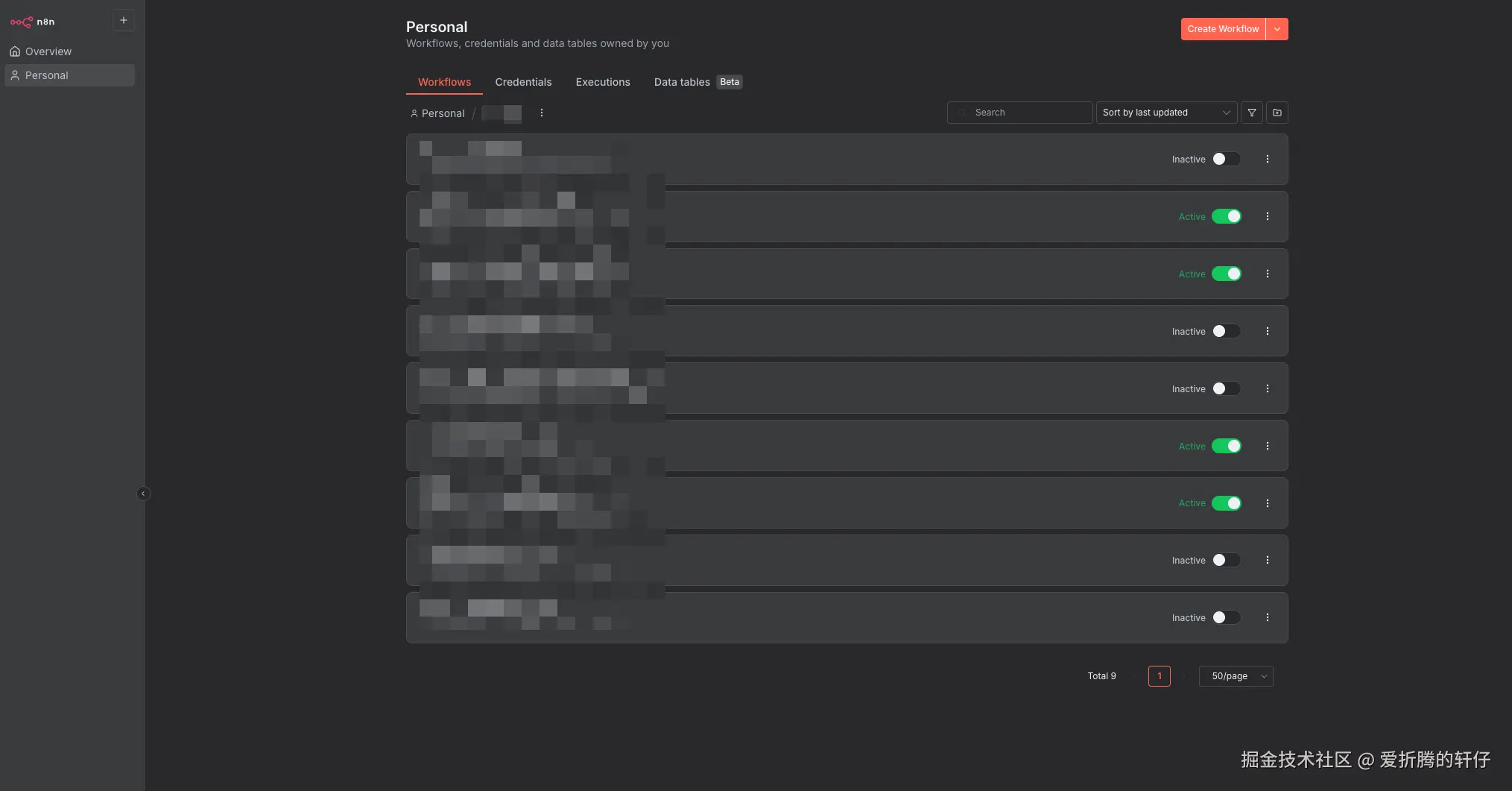Select page 1 in pagination

click(x=1160, y=676)
